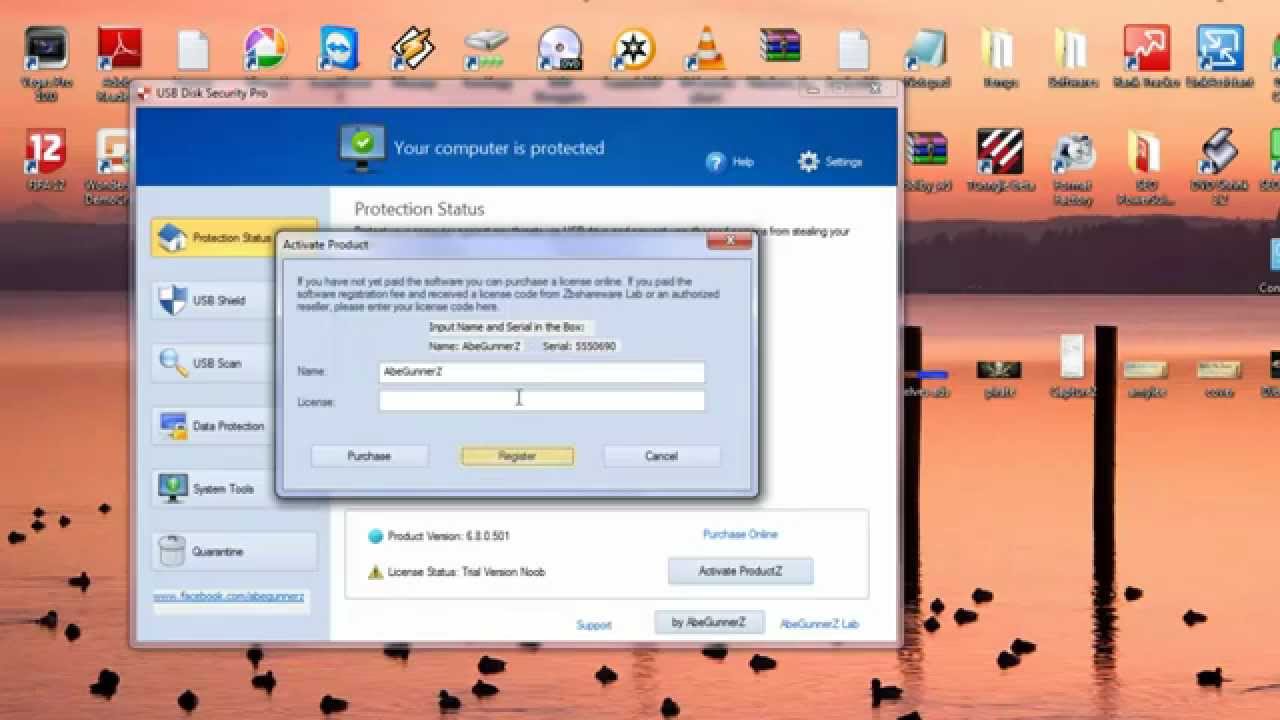Click the protected monitor checkmark icon
The height and width of the screenshot is (720, 1280).
tap(361, 147)
